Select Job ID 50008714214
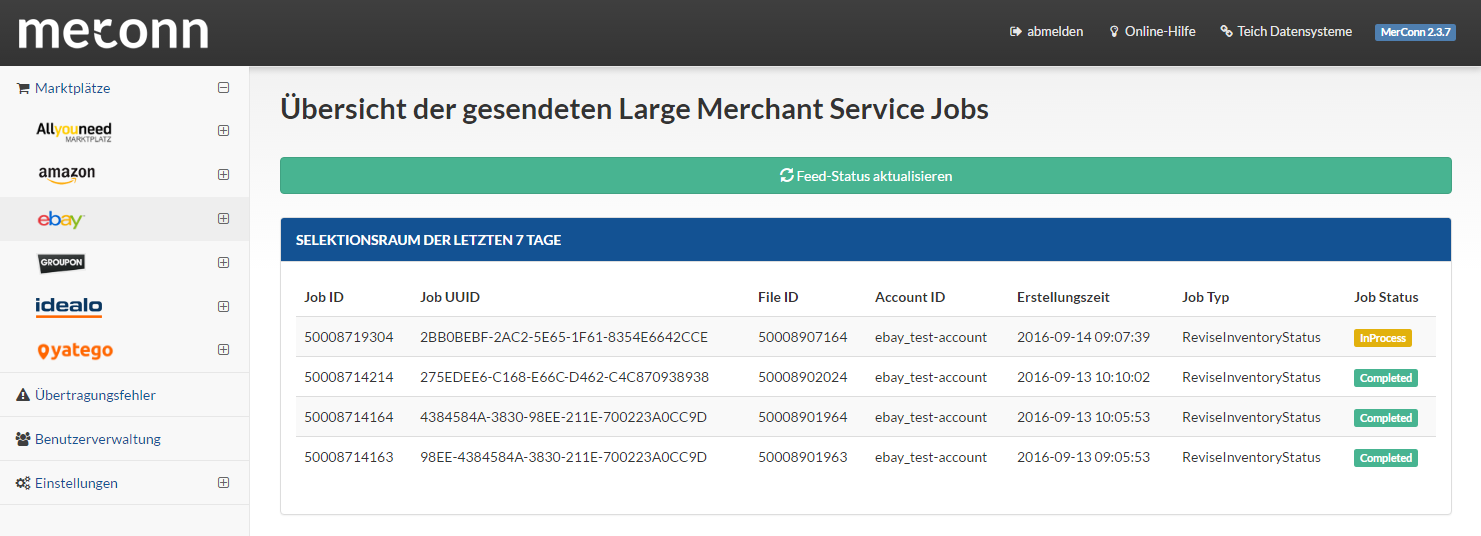Screen dimensions: 1481x536 click(x=349, y=377)
